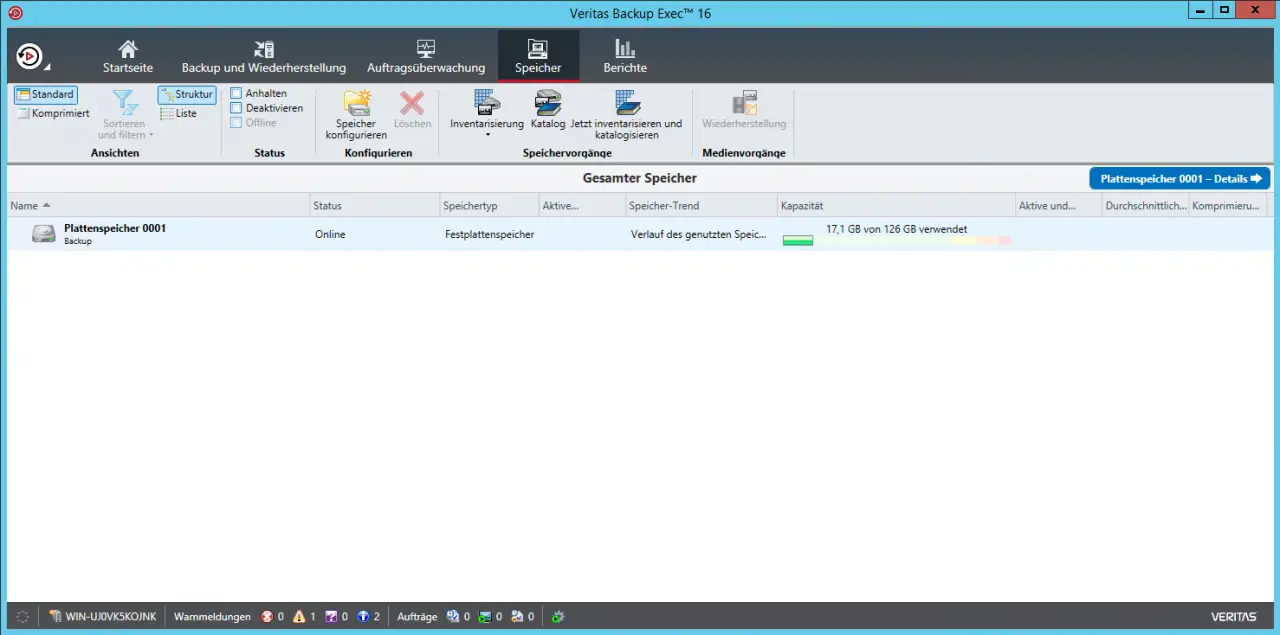Click the Aktive... column header
Image resolution: width=1280 pixels, height=635 pixels.
click(x=581, y=206)
